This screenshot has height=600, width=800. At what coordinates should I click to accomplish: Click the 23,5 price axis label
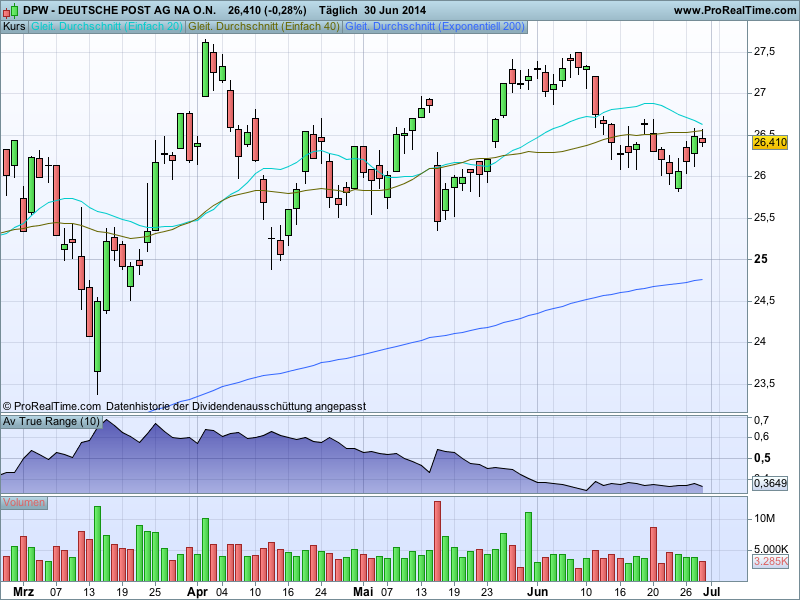pyautogui.click(x=764, y=384)
